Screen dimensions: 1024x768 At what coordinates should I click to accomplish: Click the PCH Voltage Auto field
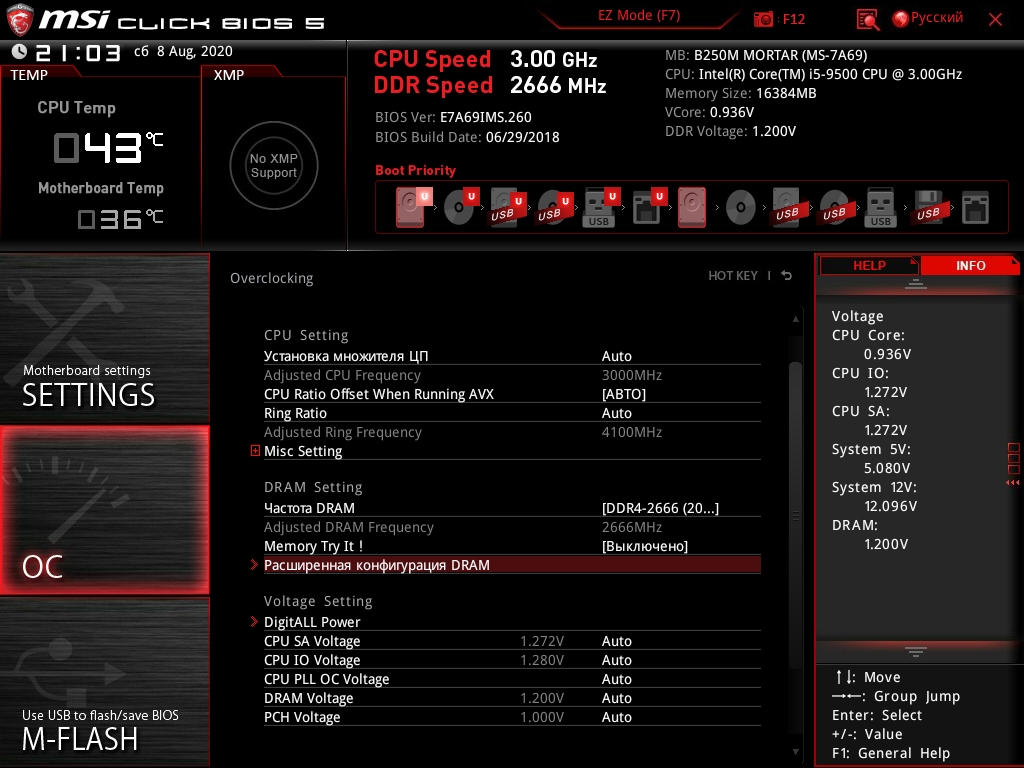(616, 716)
